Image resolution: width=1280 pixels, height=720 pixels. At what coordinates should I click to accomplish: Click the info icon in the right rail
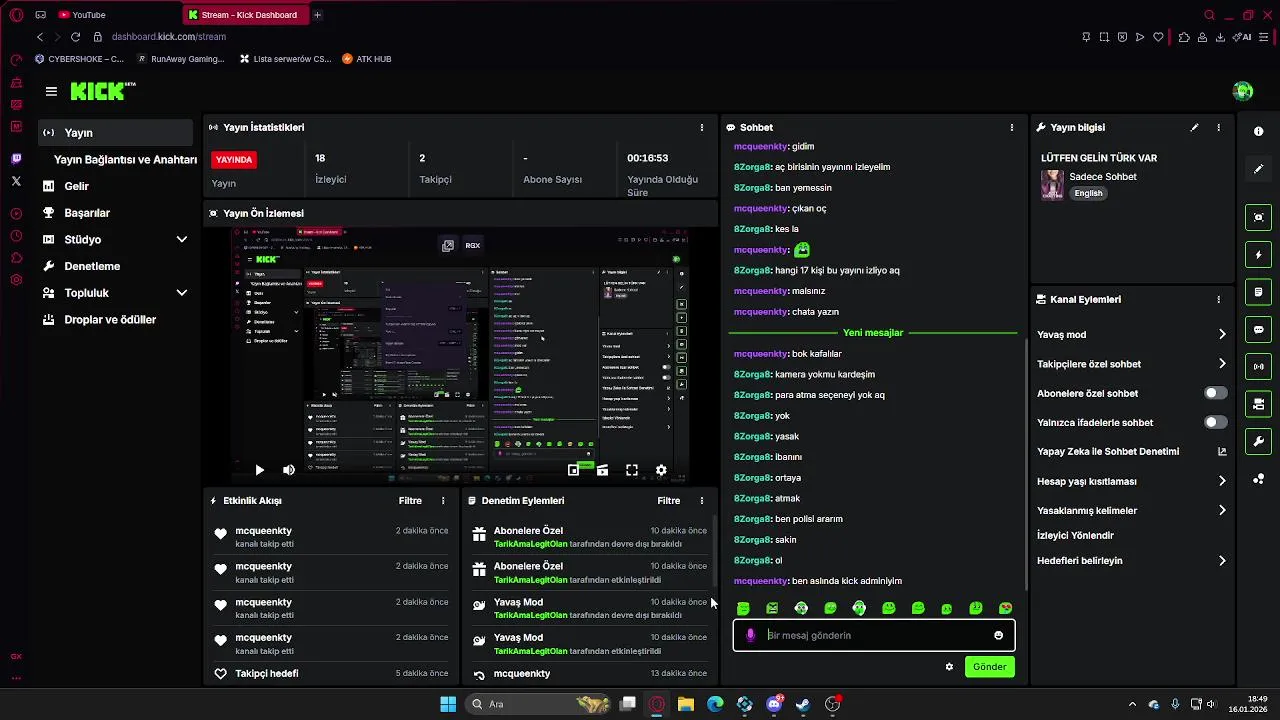tap(1258, 132)
